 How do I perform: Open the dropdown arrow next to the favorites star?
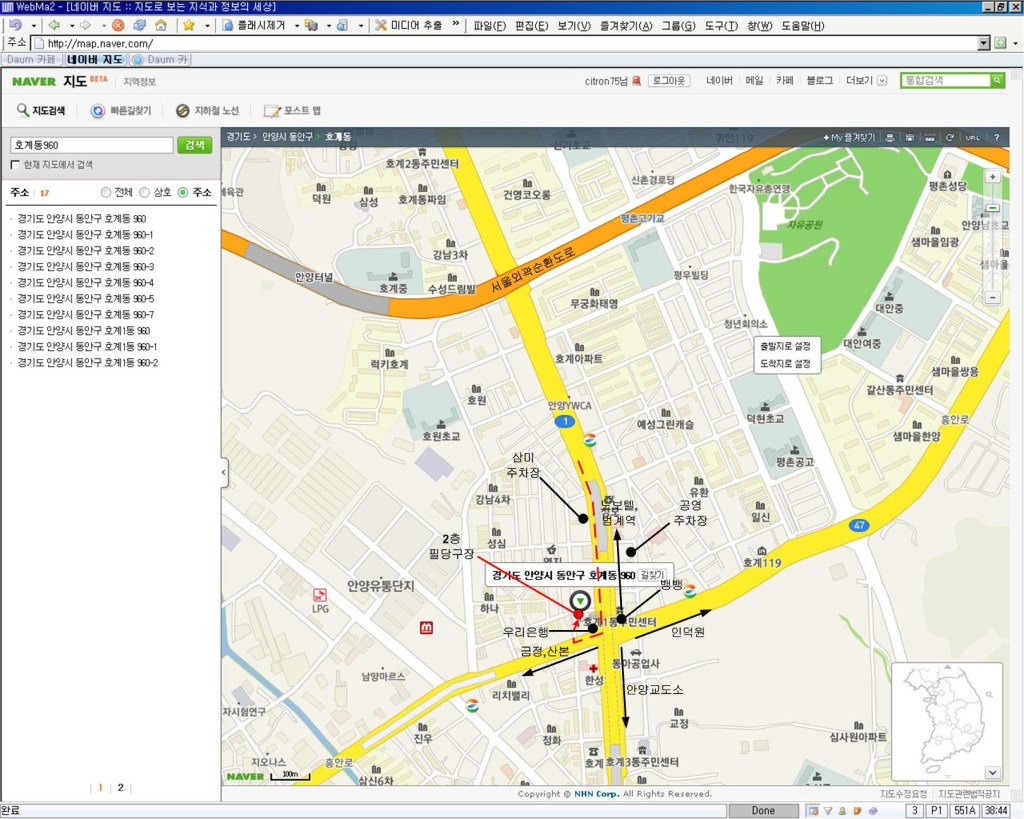tap(207, 25)
